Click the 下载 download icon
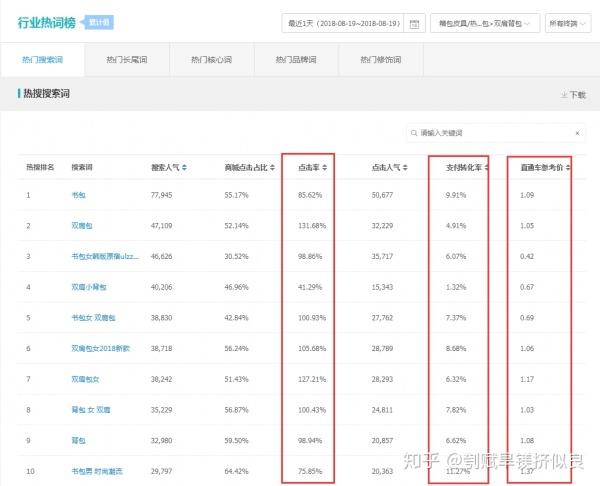Viewport: 600px width, 486px height. pos(564,95)
